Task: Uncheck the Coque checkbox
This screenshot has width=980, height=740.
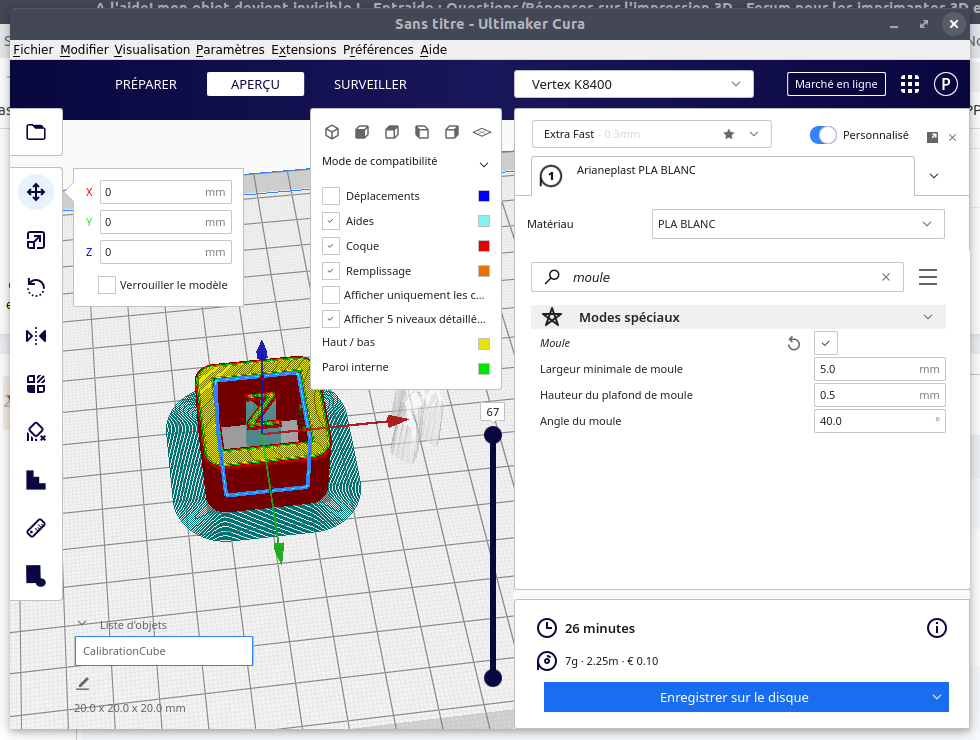Action: click(x=331, y=246)
